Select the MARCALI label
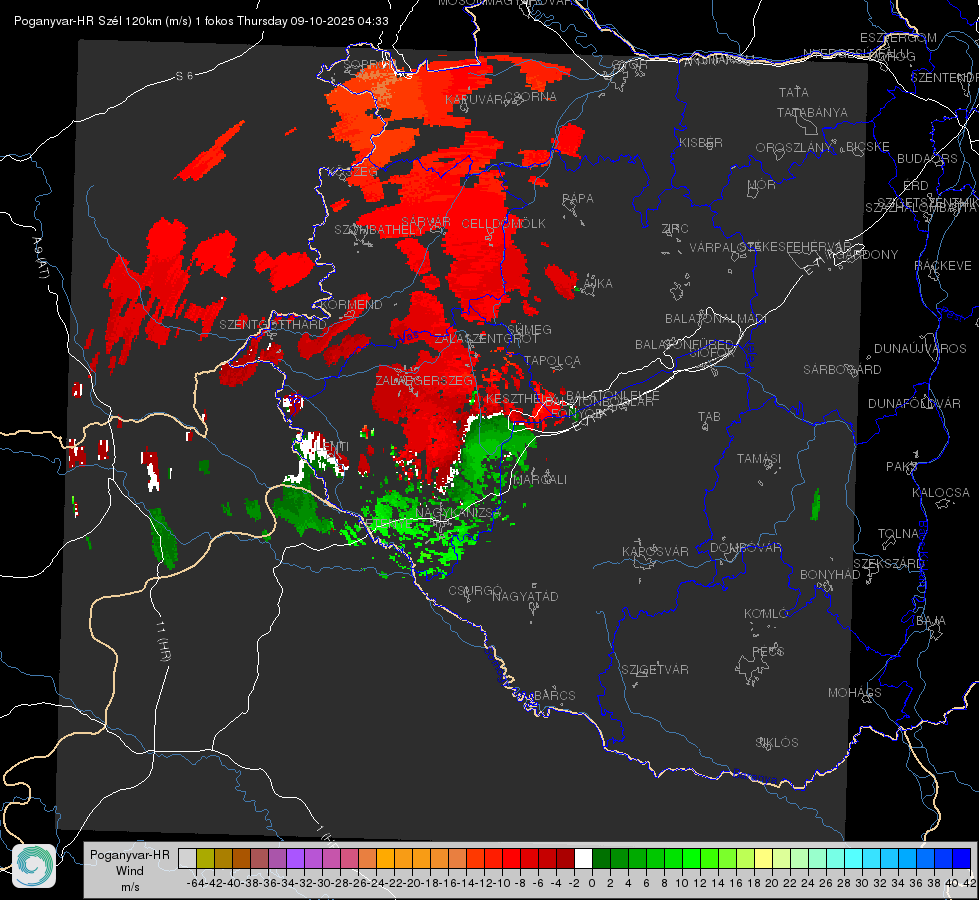Screen dimensions: 979x900 coord(539,480)
